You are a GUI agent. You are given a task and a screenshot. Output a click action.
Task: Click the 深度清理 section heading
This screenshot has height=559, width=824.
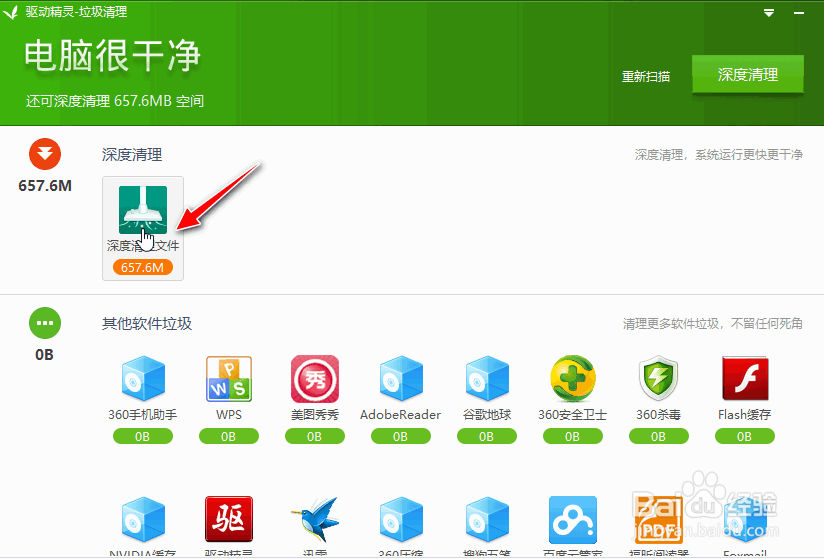(132, 155)
